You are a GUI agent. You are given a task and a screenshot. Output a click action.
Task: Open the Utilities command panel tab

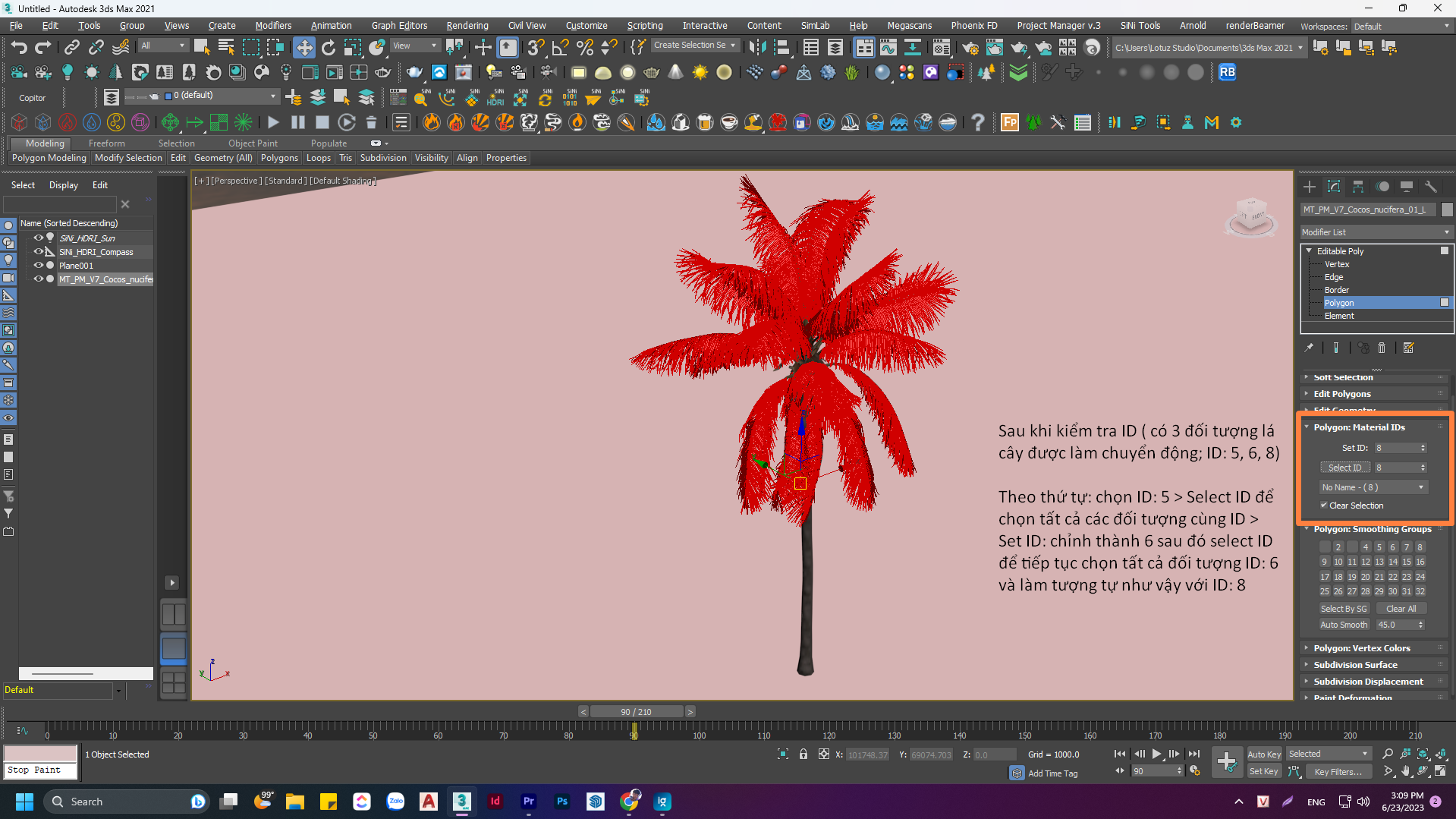[x=1431, y=187]
